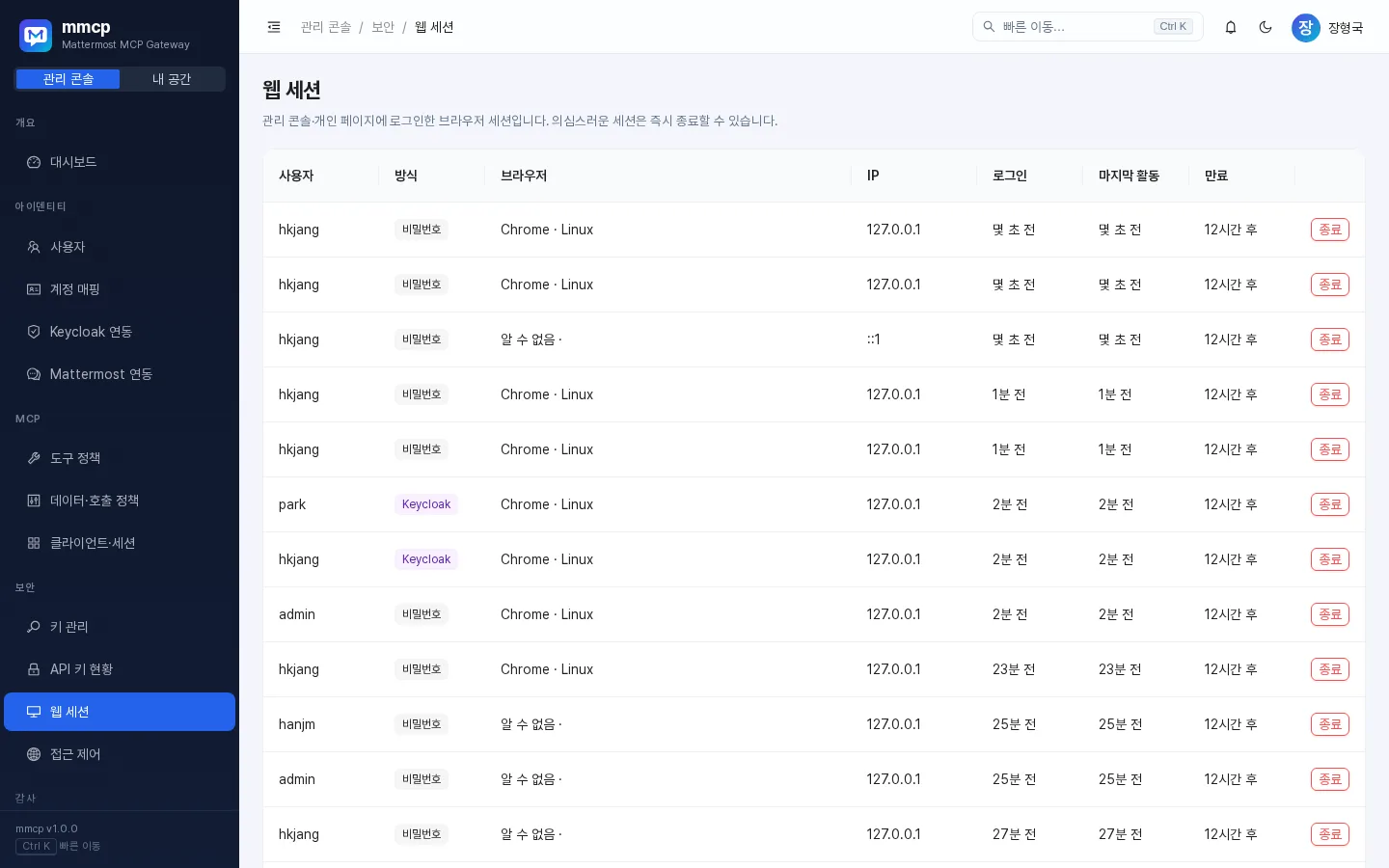Open Keycloak 연동 in the sidebar
The width and height of the screenshot is (1389, 868).
pos(120,332)
